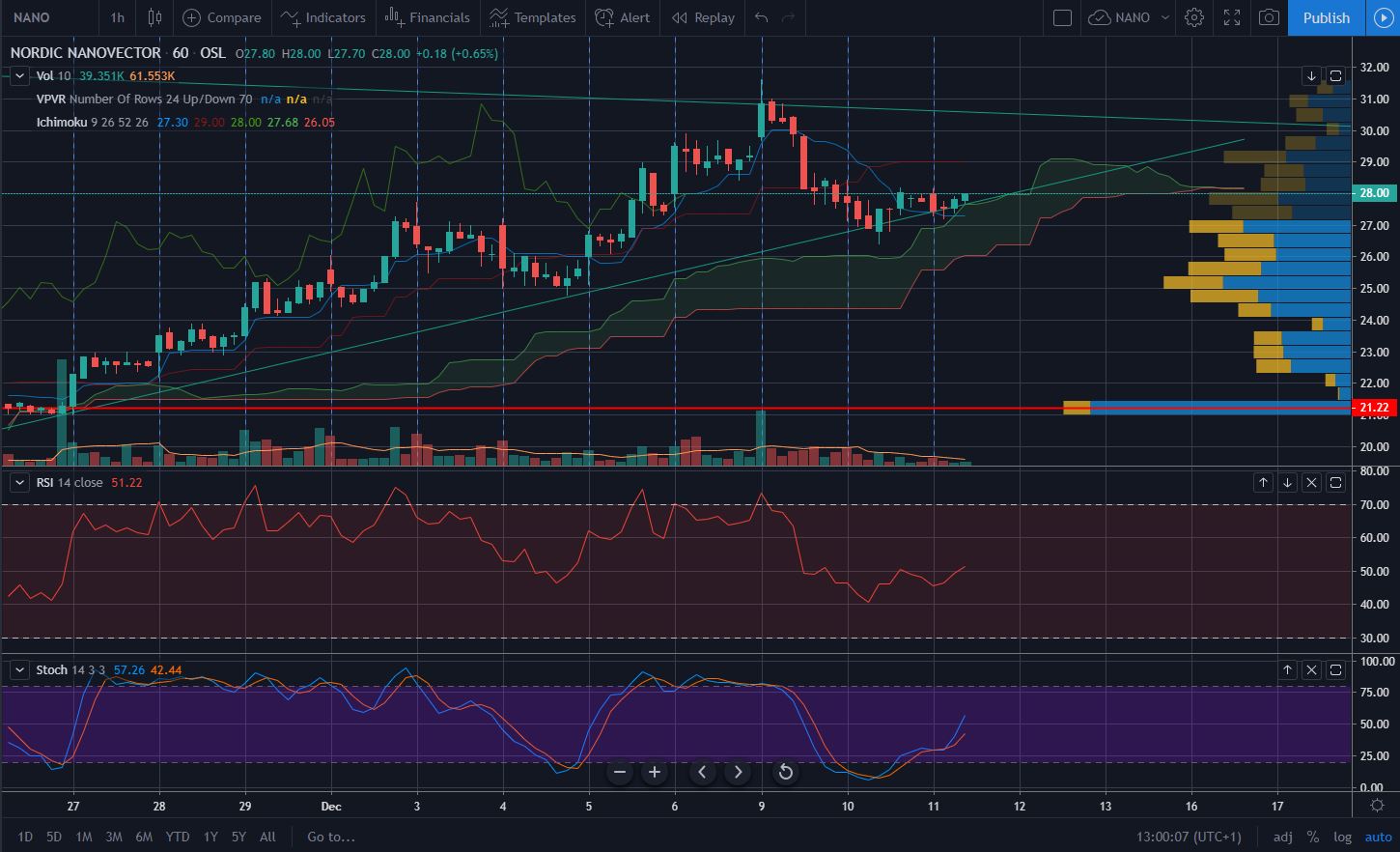Change the 1h interval selector

click(117, 17)
